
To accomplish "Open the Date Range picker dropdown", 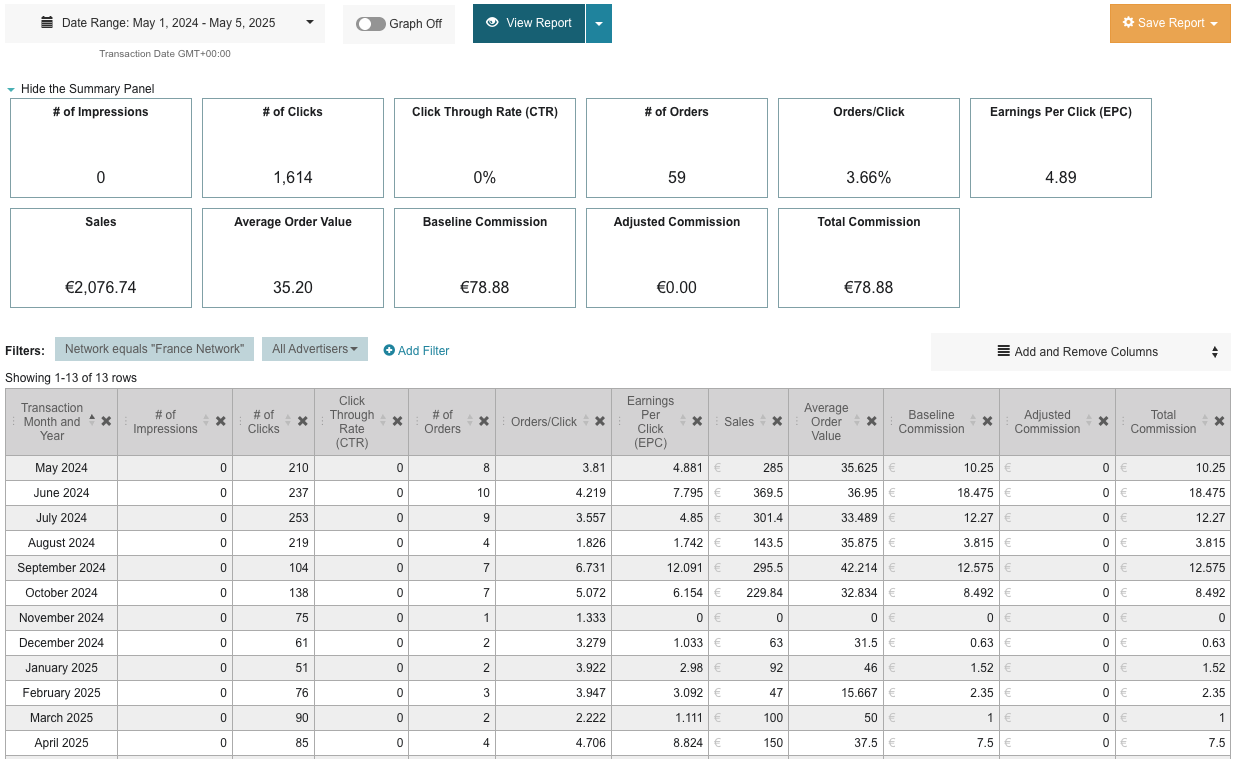I will point(165,23).
